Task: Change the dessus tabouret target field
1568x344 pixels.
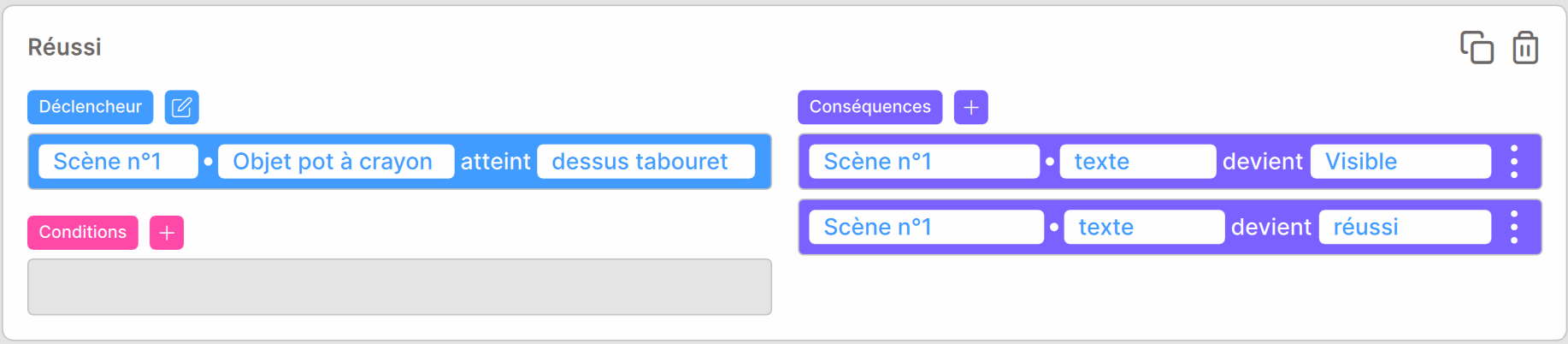Action: [645, 161]
